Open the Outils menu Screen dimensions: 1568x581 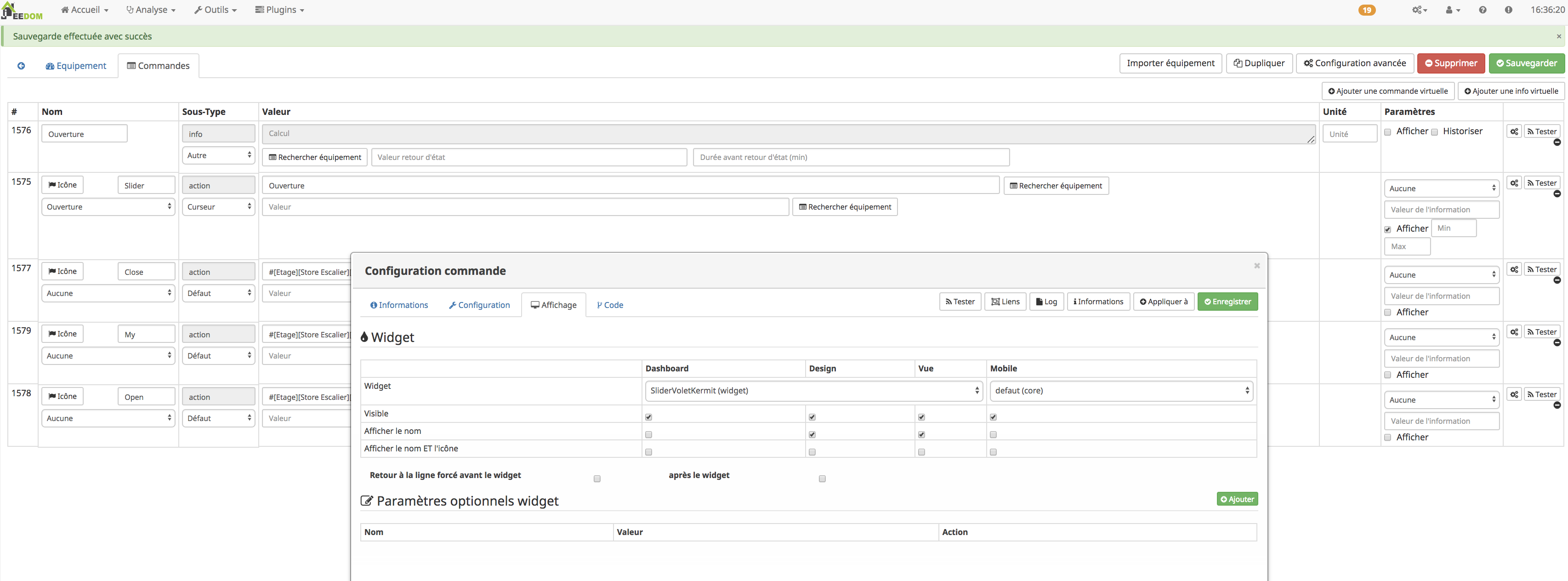[216, 10]
